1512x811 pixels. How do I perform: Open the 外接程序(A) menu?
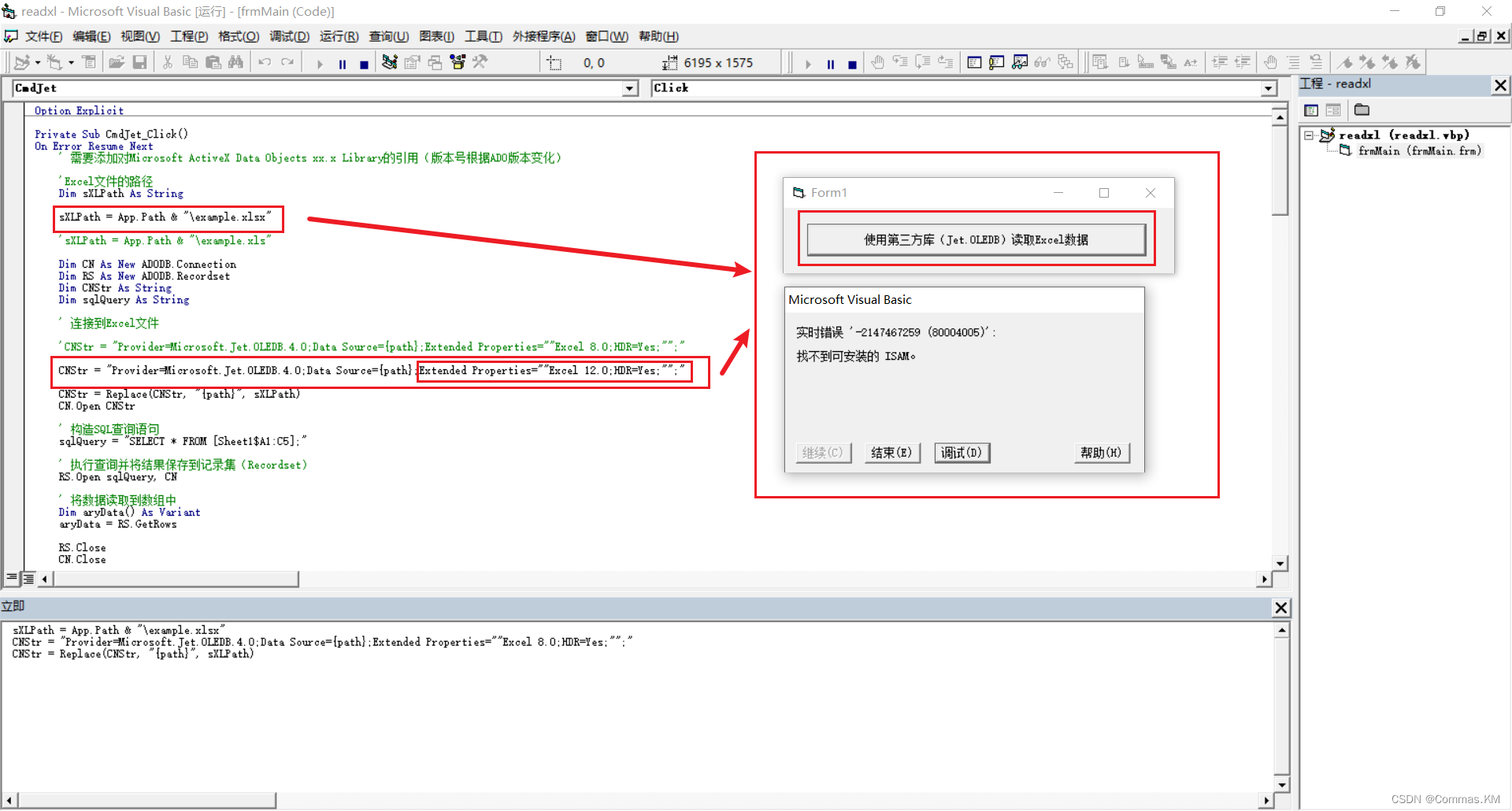click(543, 36)
